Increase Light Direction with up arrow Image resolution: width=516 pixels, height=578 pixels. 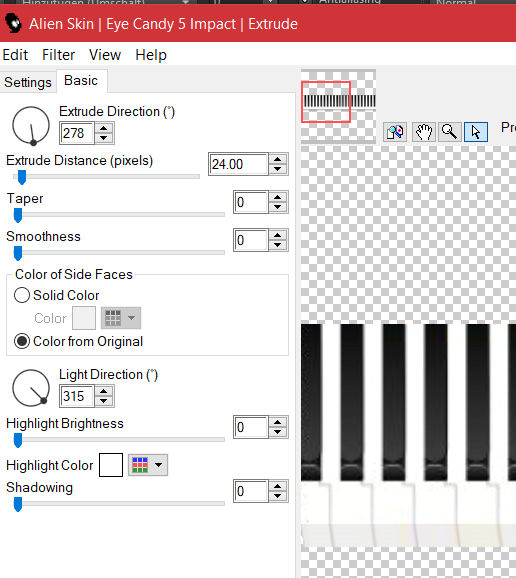[104, 391]
